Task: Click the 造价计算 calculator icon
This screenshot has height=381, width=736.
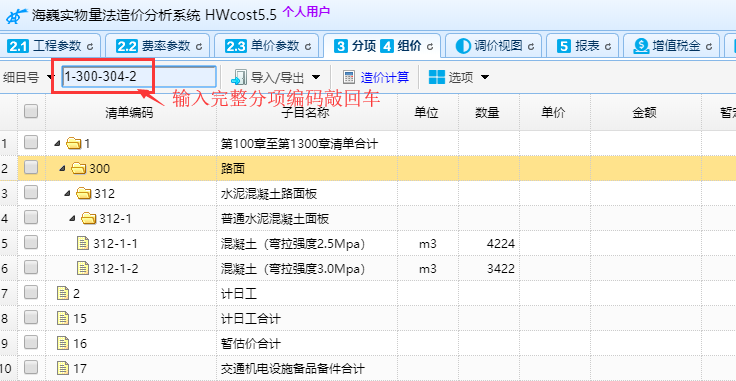Action: tap(349, 77)
